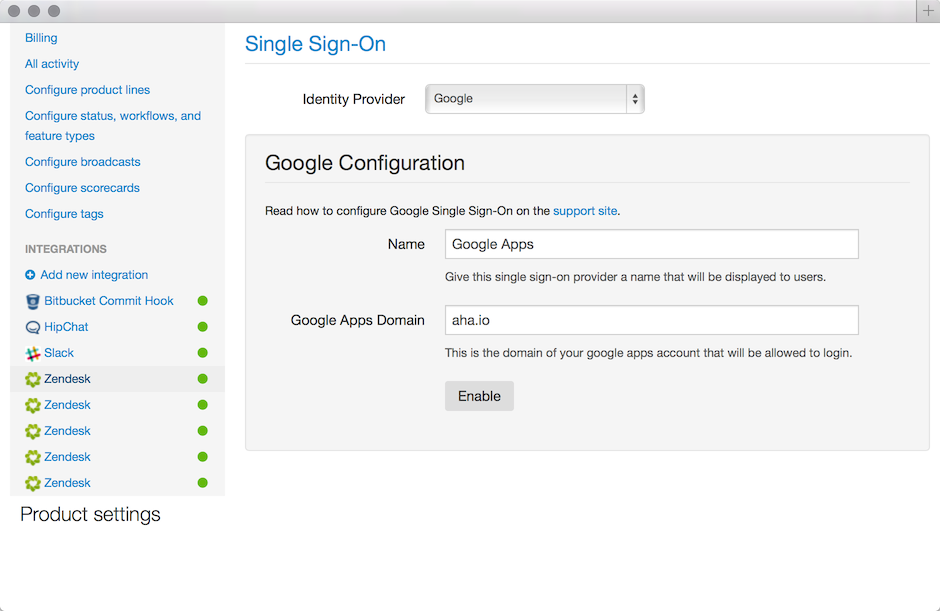Click the Identity Provider dropdown arrows
The height and width of the screenshot is (611, 940).
tap(635, 99)
